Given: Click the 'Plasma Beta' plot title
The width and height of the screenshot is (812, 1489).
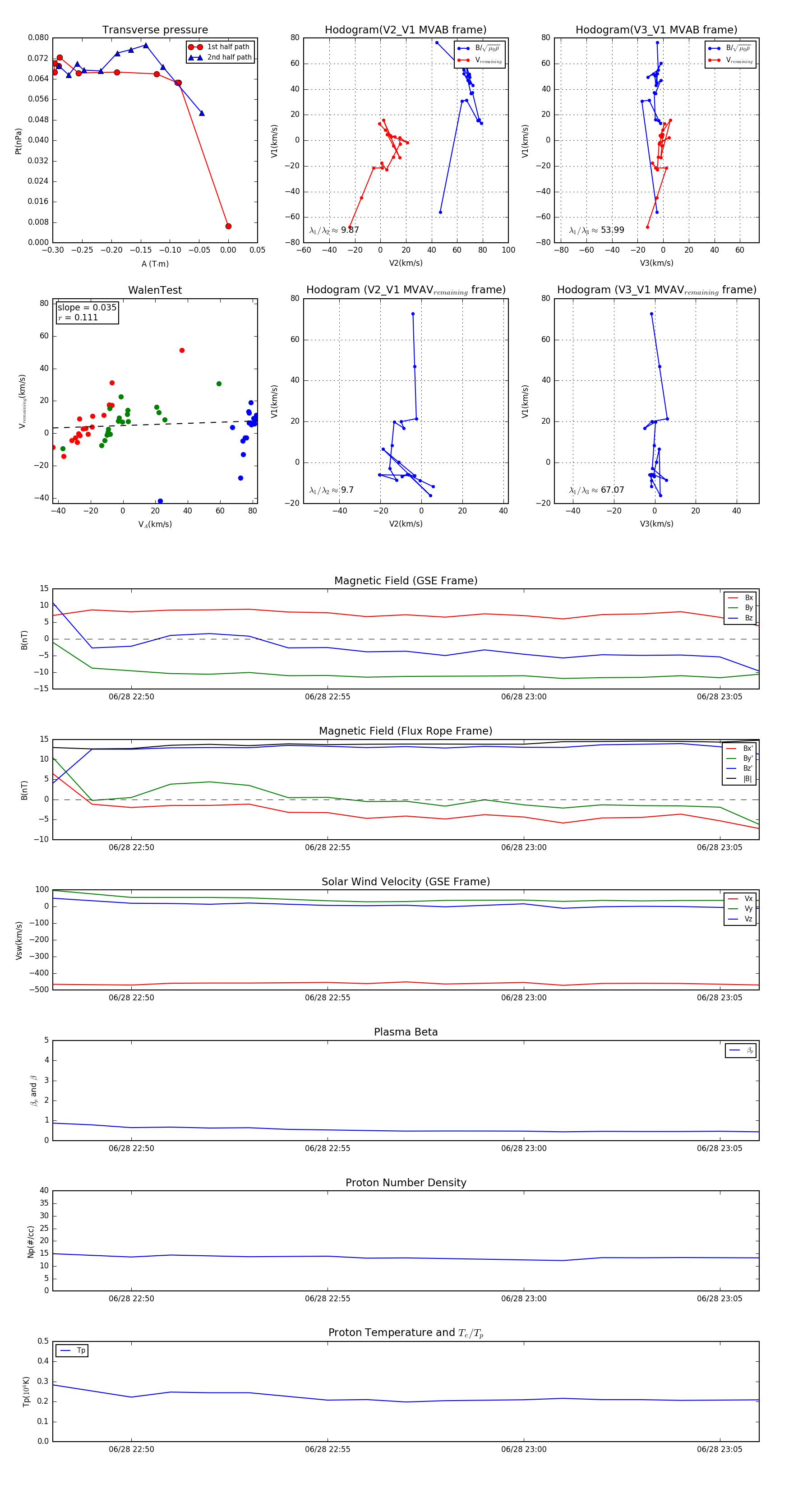Looking at the screenshot, I should 406,1032.
